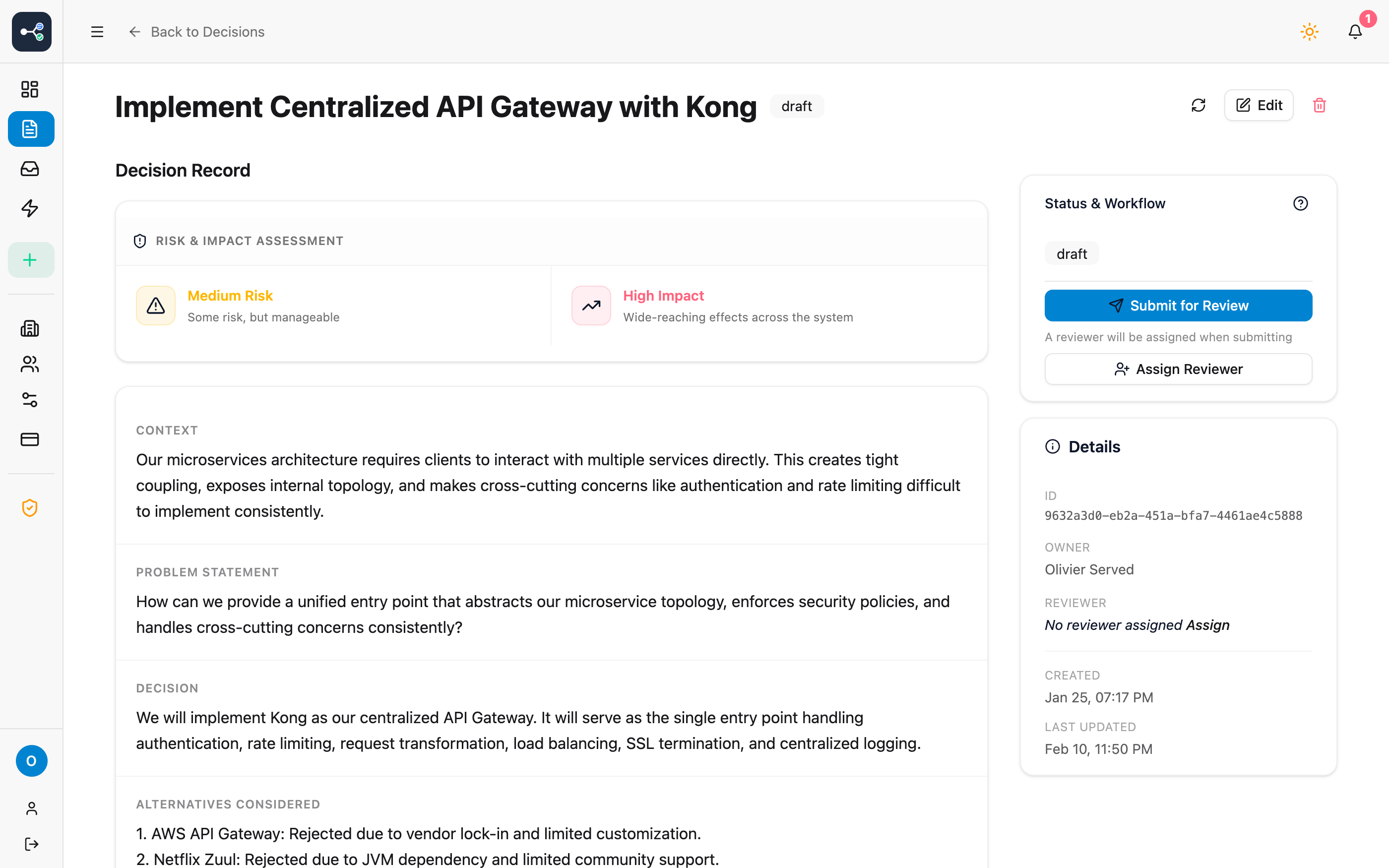This screenshot has width=1389, height=868.
Task: Create new decision with green plus icon
Action: [x=30, y=259]
